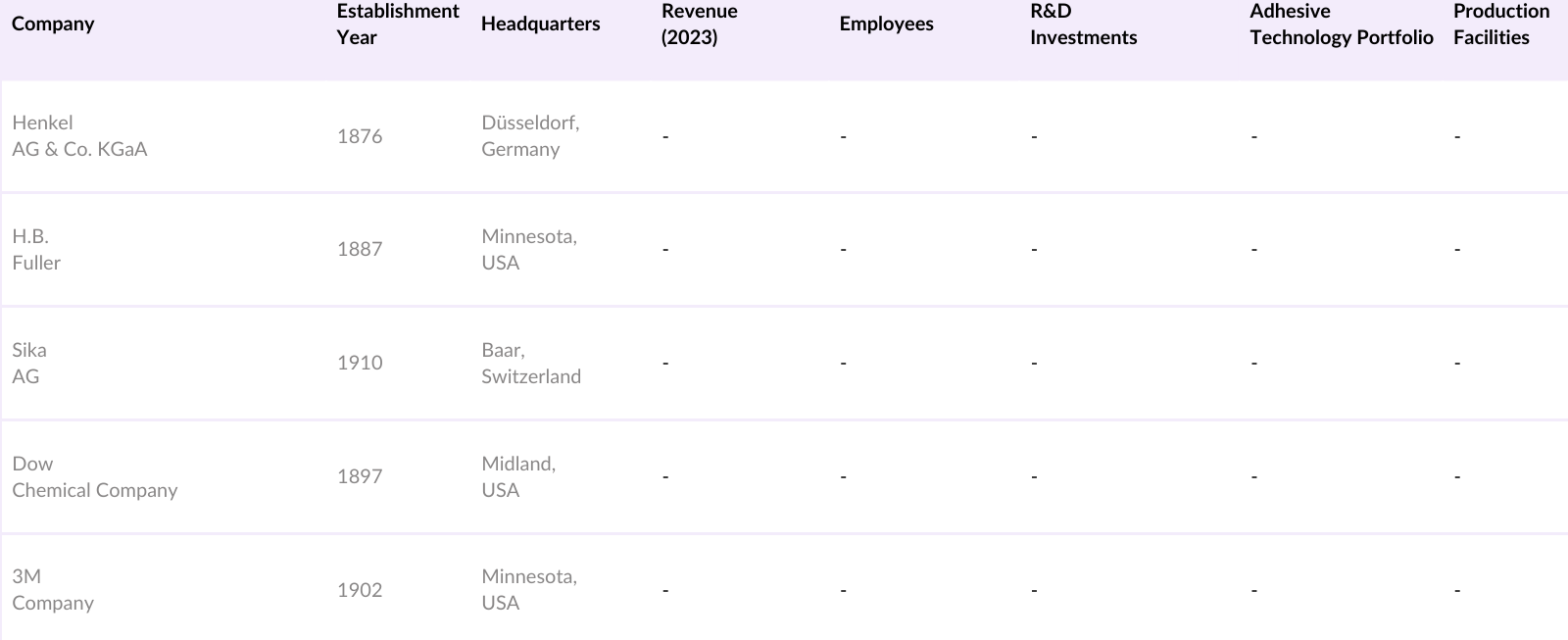The image size is (1568, 640).
Task: Click the Headquarters column header
Action: [x=540, y=25]
